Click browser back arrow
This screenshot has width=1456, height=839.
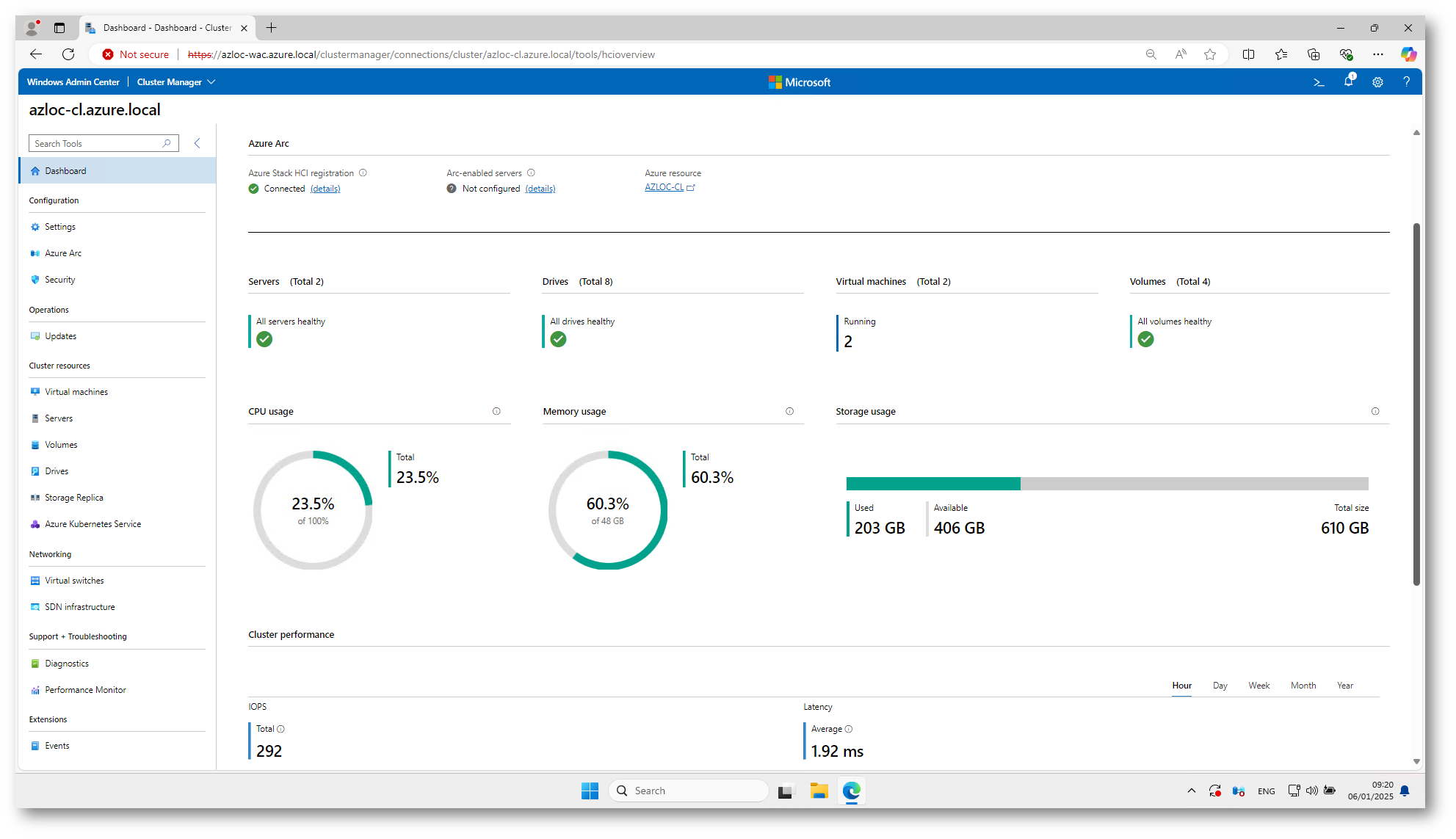35,54
